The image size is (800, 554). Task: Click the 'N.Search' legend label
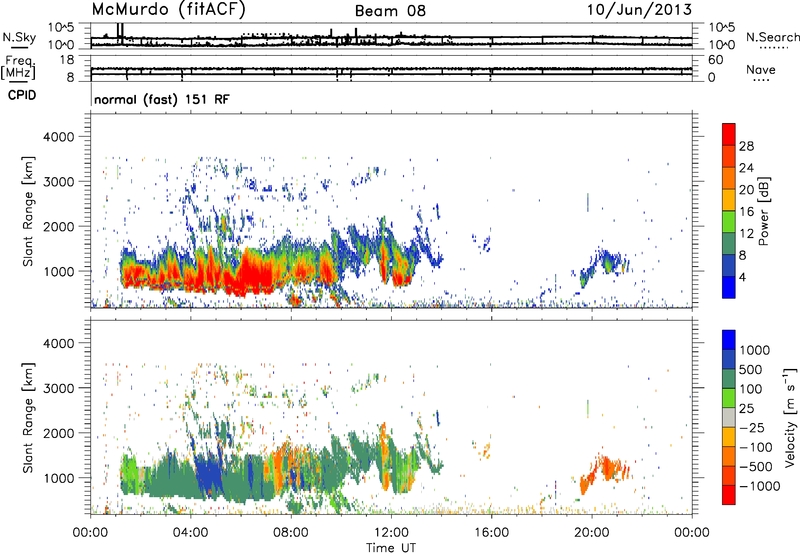772,37
